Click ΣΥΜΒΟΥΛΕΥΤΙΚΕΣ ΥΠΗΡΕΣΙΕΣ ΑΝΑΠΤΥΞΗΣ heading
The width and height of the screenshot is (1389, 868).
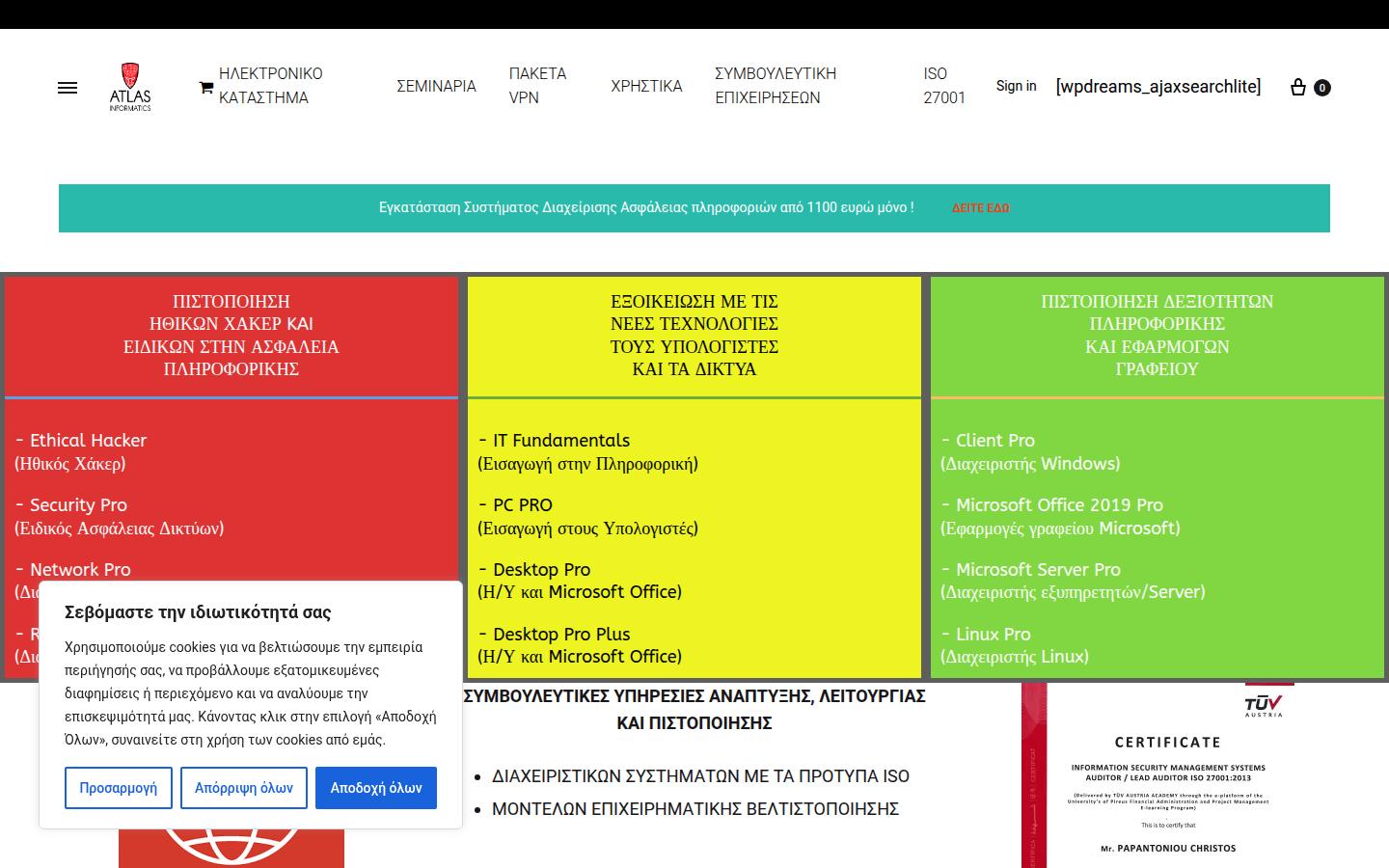pos(694,710)
